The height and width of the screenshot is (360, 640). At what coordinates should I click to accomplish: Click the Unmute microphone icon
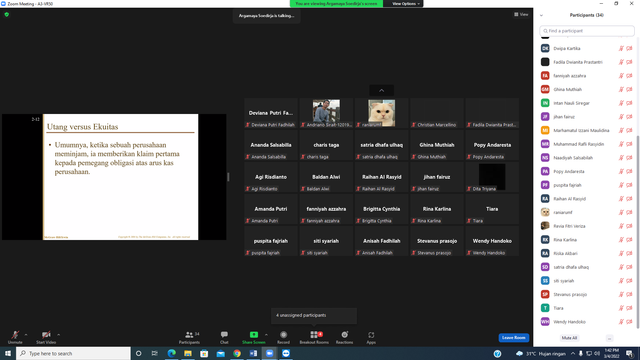15,335
